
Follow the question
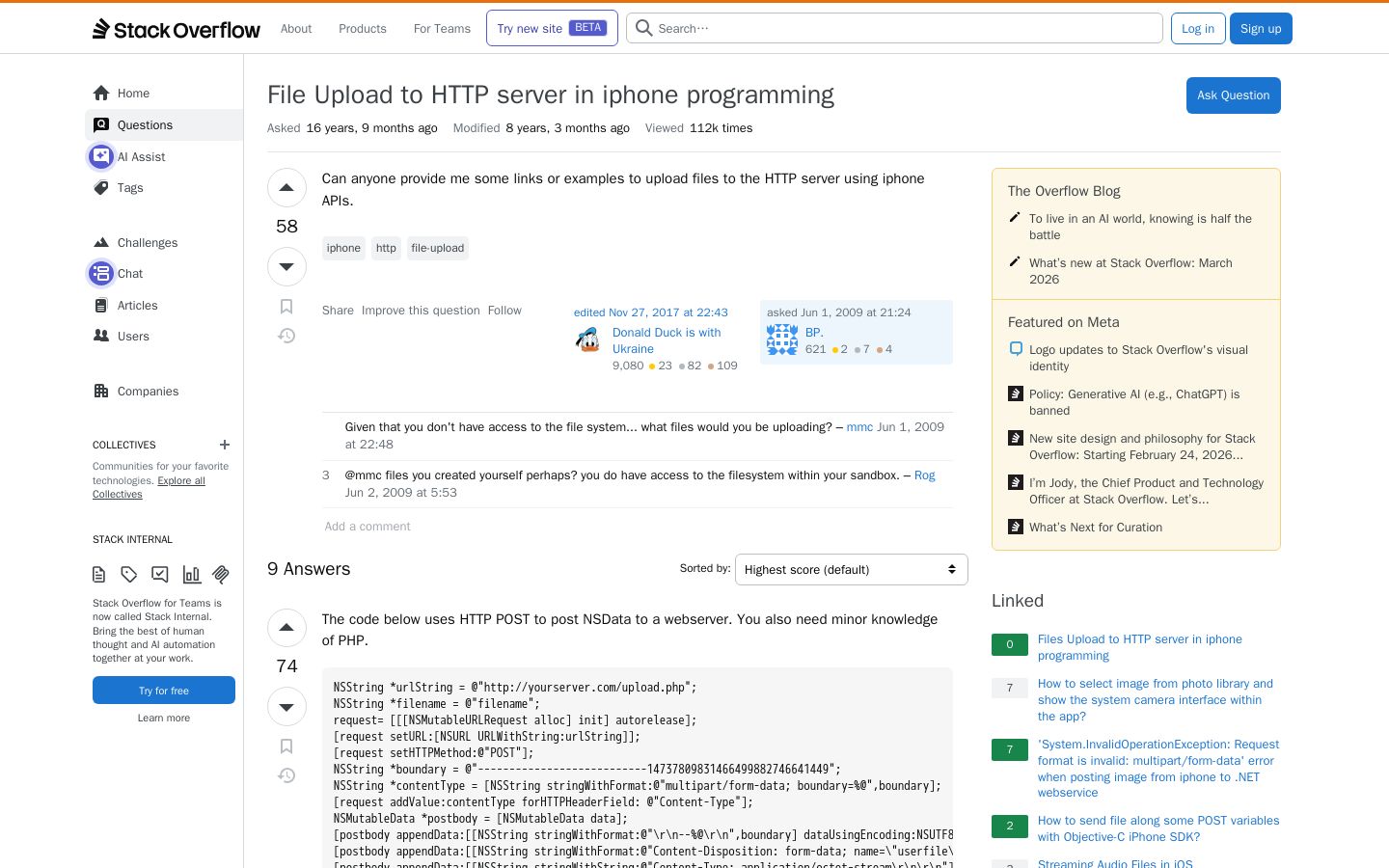[504, 311]
